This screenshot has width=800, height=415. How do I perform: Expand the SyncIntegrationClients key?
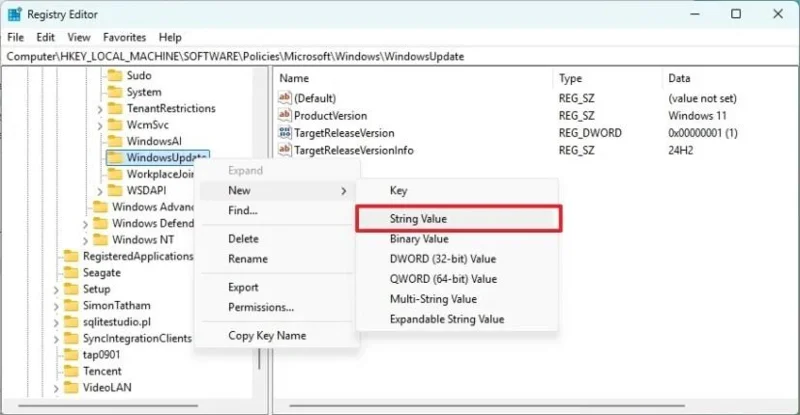(56, 339)
